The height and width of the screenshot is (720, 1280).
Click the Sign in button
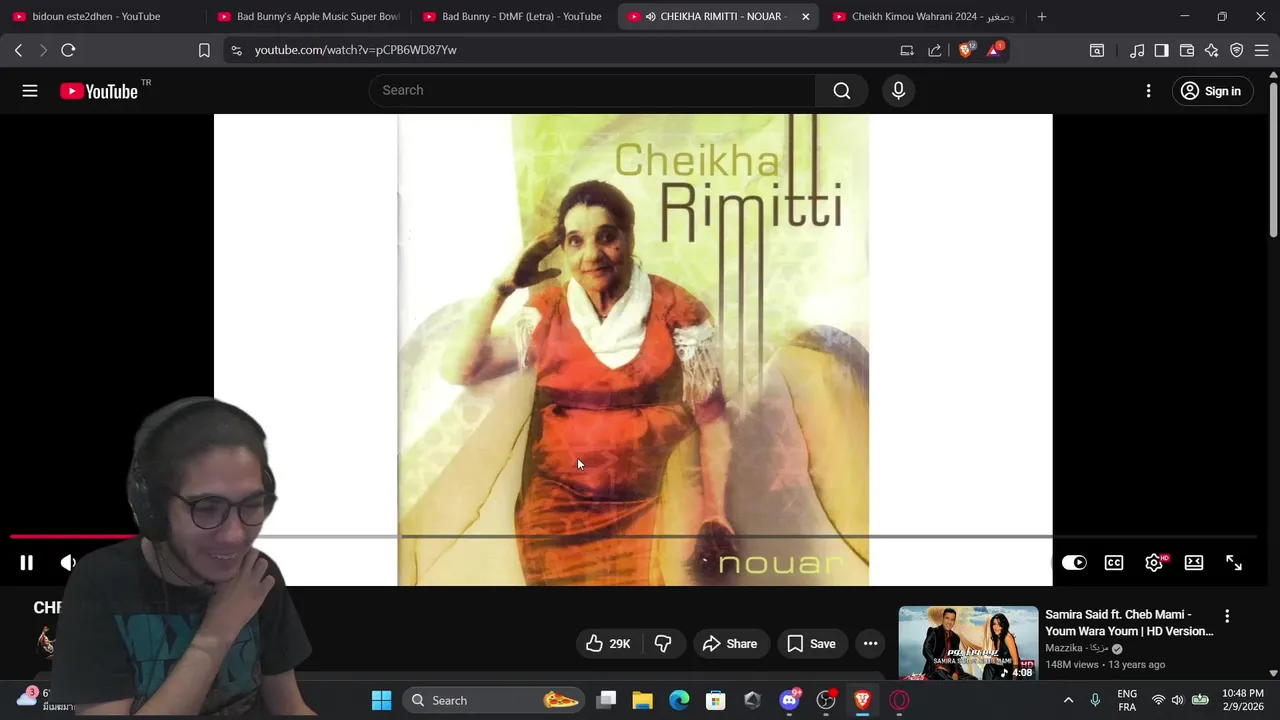(1212, 91)
